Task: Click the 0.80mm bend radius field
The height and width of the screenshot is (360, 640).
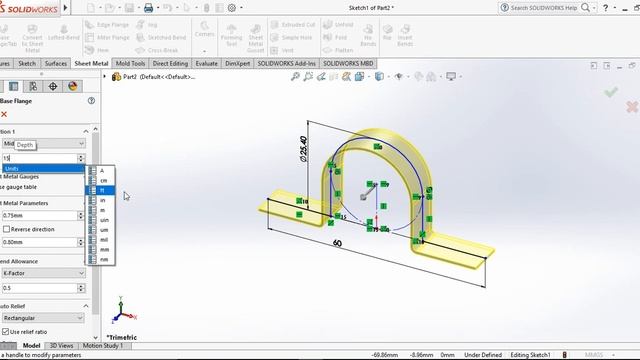Action: tap(39, 242)
